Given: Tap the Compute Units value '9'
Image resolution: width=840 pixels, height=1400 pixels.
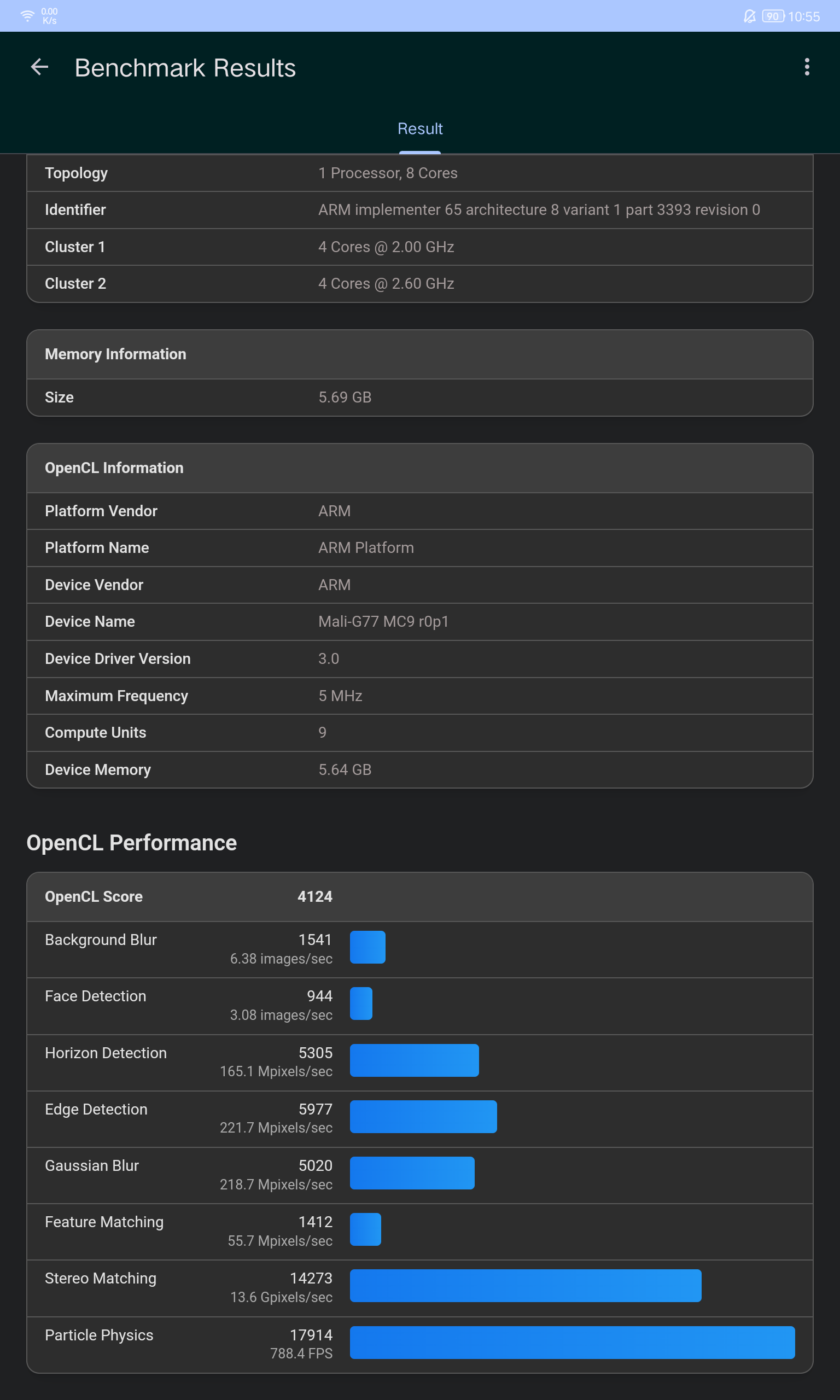Looking at the screenshot, I should (x=322, y=733).
